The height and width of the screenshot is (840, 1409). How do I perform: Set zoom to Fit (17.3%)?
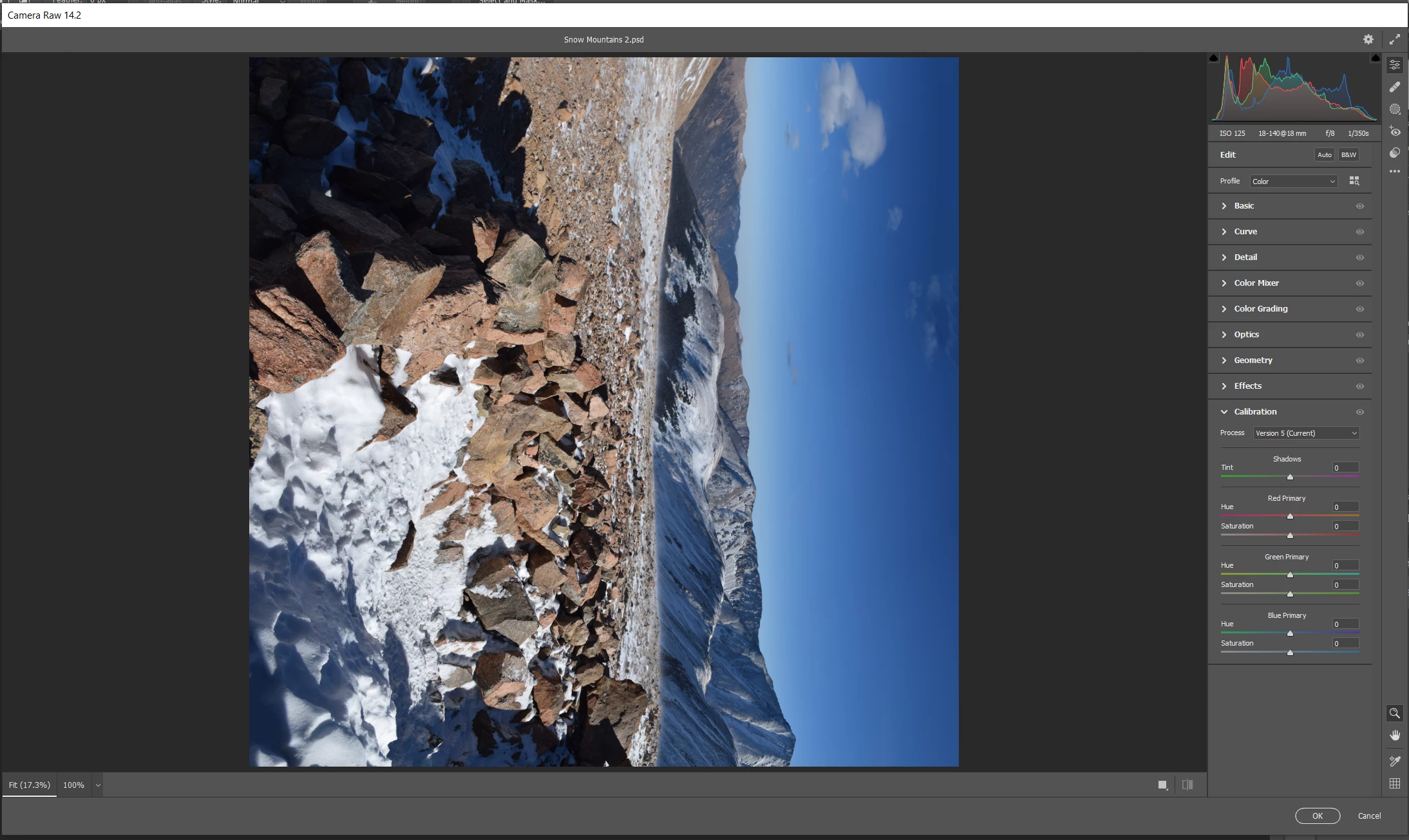(x=30, y=785)
